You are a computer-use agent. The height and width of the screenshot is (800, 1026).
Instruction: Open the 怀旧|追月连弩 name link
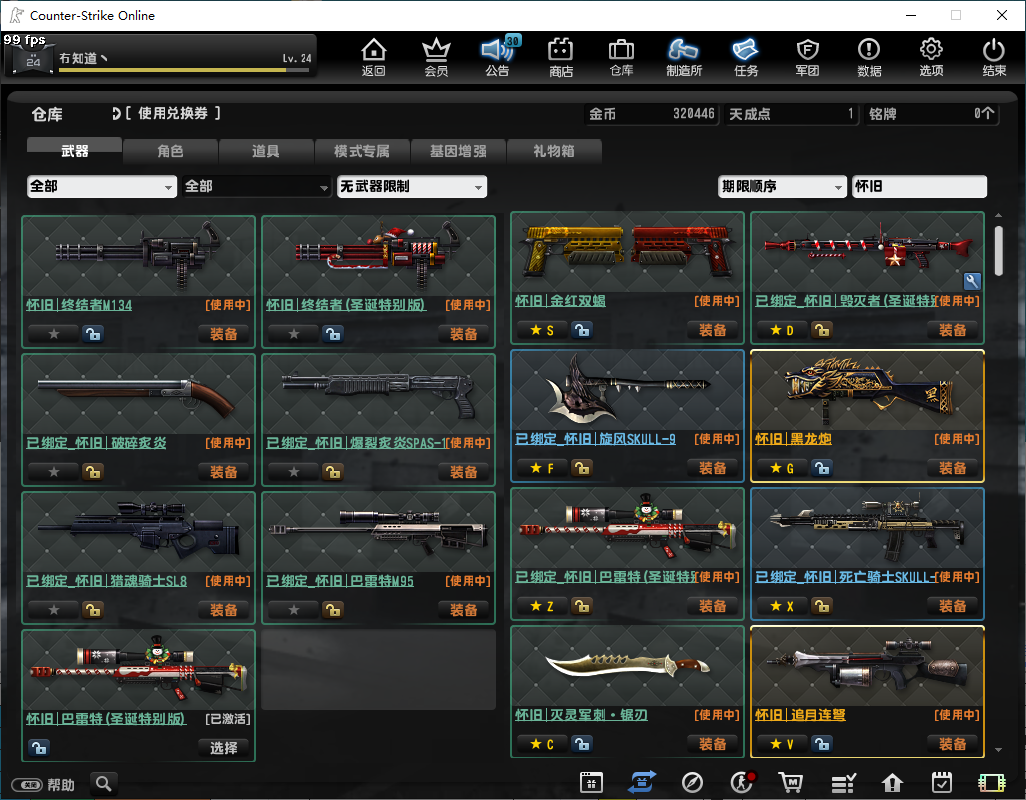pyautogui.click(x=800, y=715)
